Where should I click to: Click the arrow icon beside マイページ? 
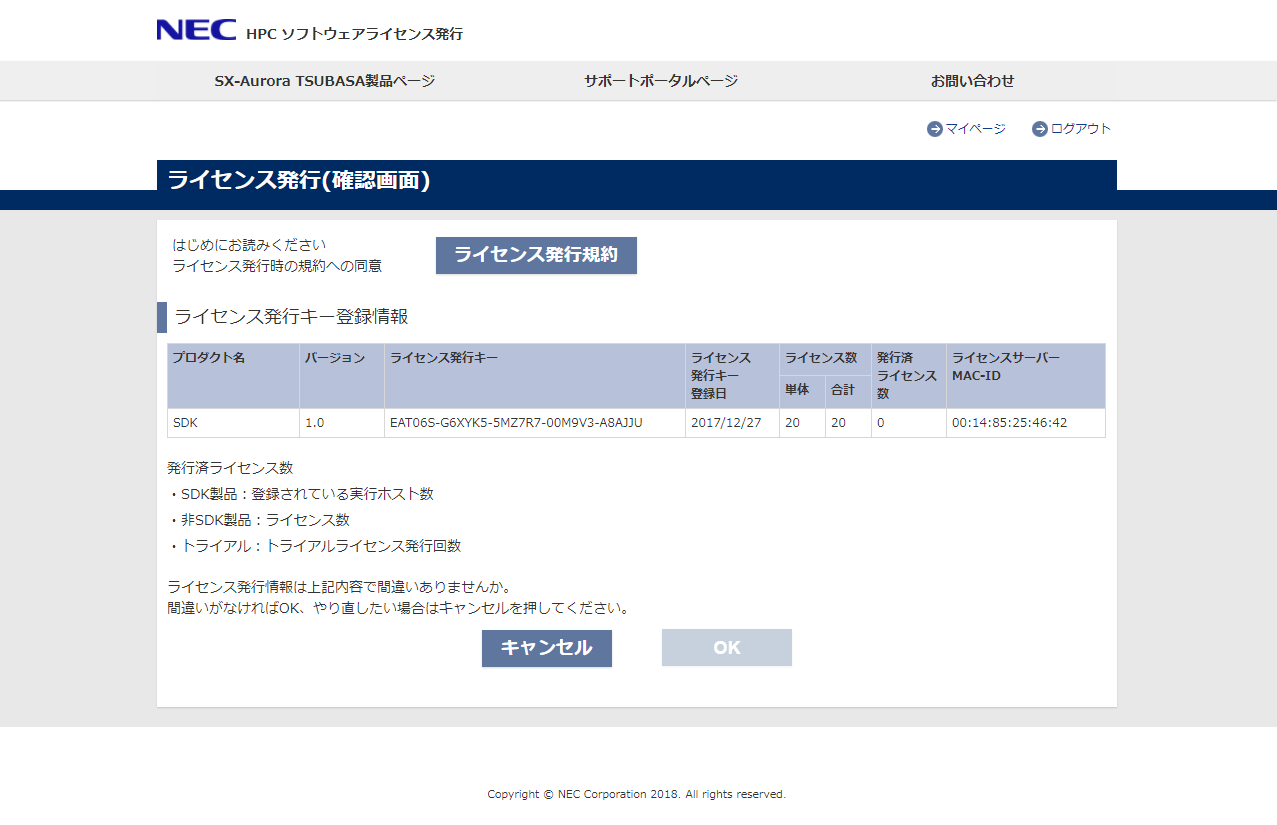pos(935,129)
